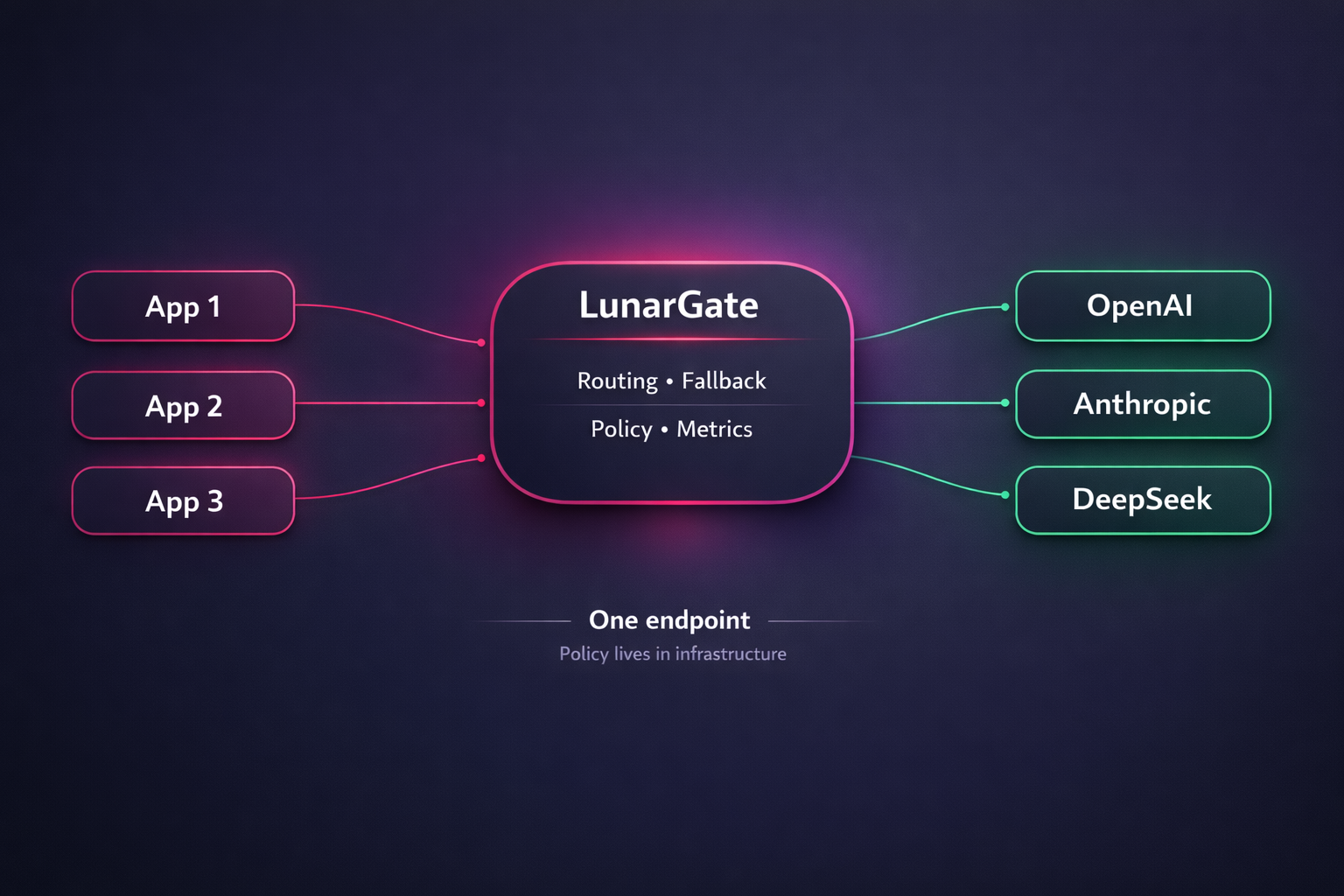
Task: Open the DeepSeek provider node
Action: click(1142, 499)
